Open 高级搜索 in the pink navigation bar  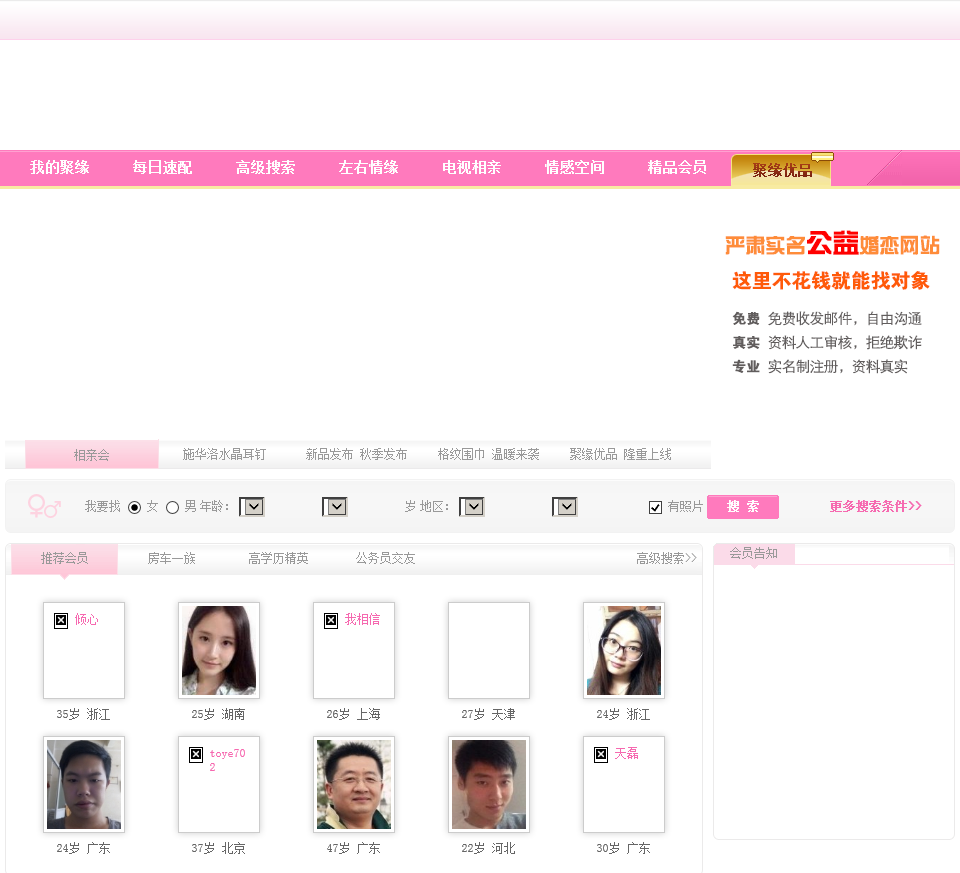click(x=266, y=167)
